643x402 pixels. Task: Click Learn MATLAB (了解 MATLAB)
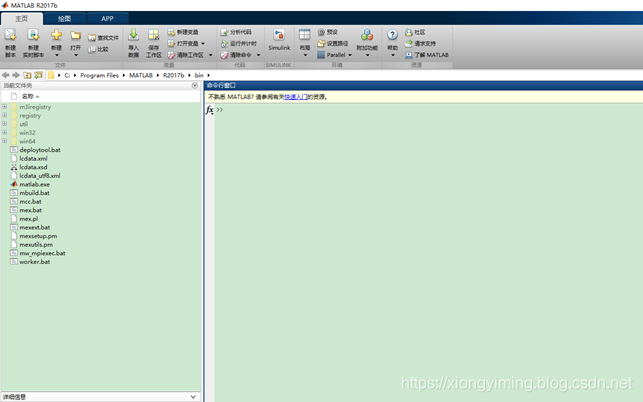(x=427, y=55)
